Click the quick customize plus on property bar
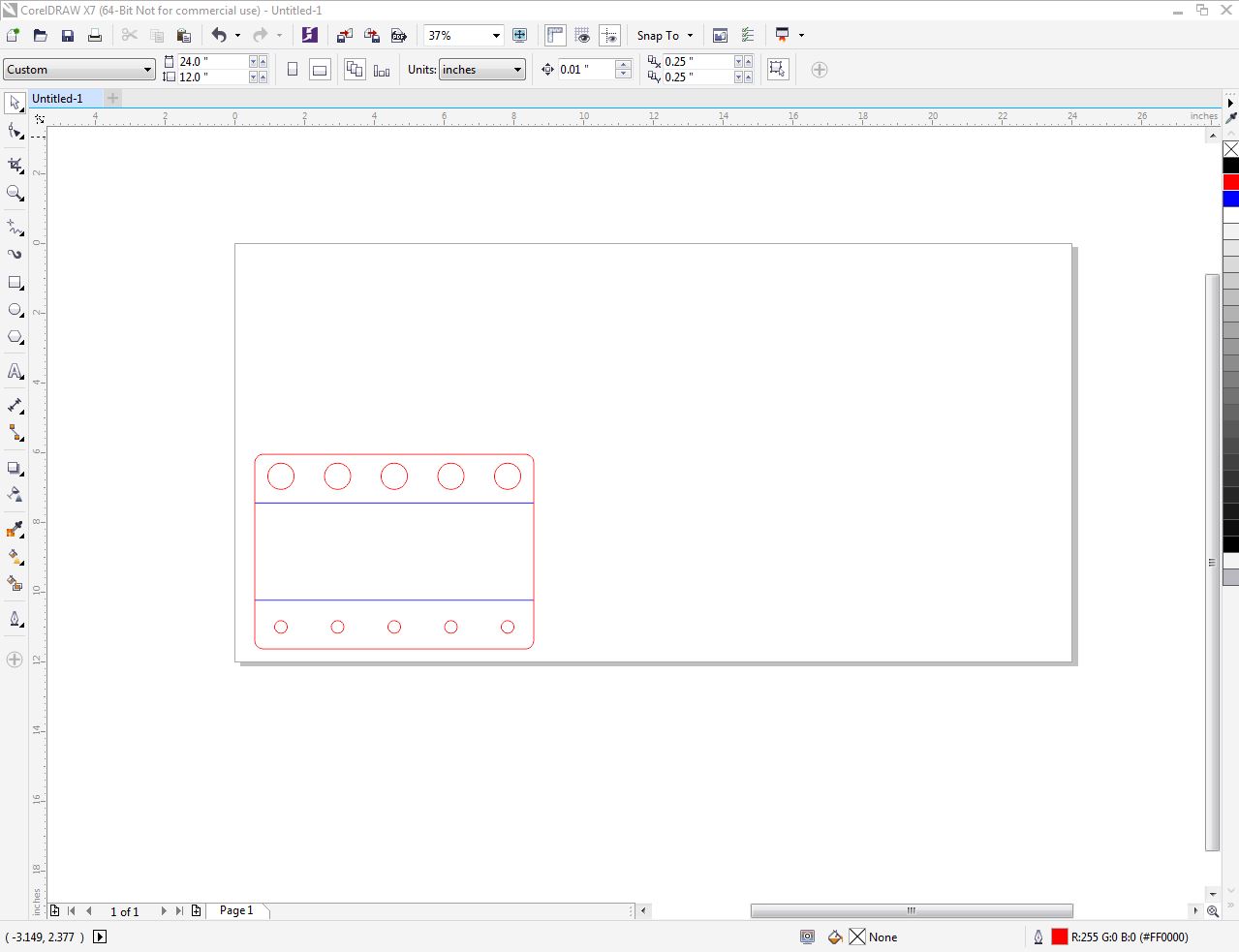Viewport: 1239px width, 952px height. pos(820,70)
